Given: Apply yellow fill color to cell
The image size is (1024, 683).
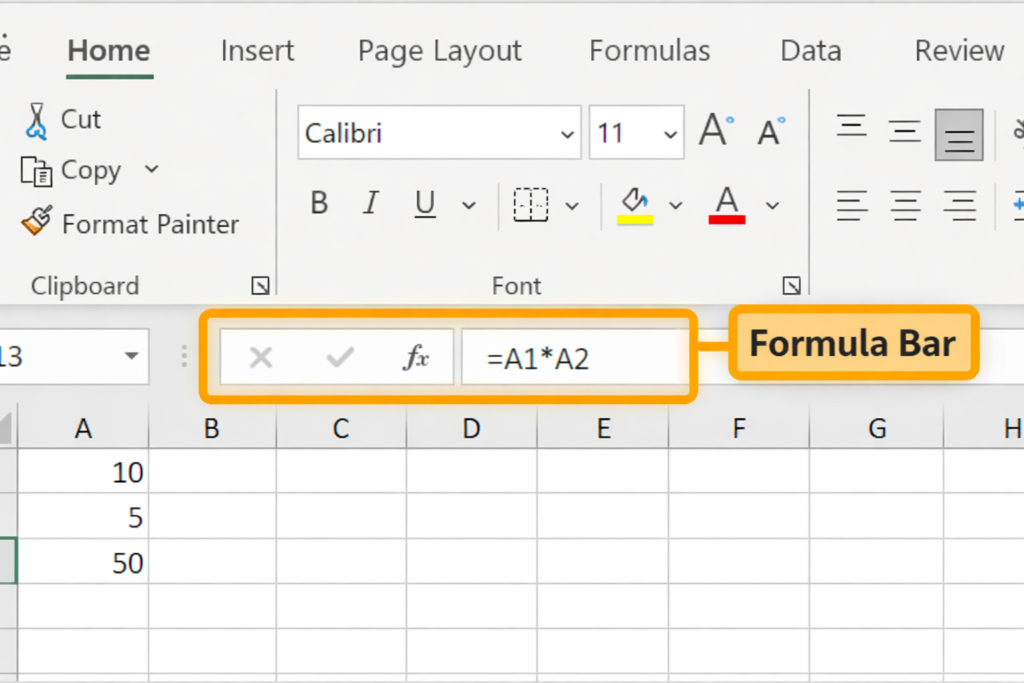Looking at the screenshot, I should point(635,205).
